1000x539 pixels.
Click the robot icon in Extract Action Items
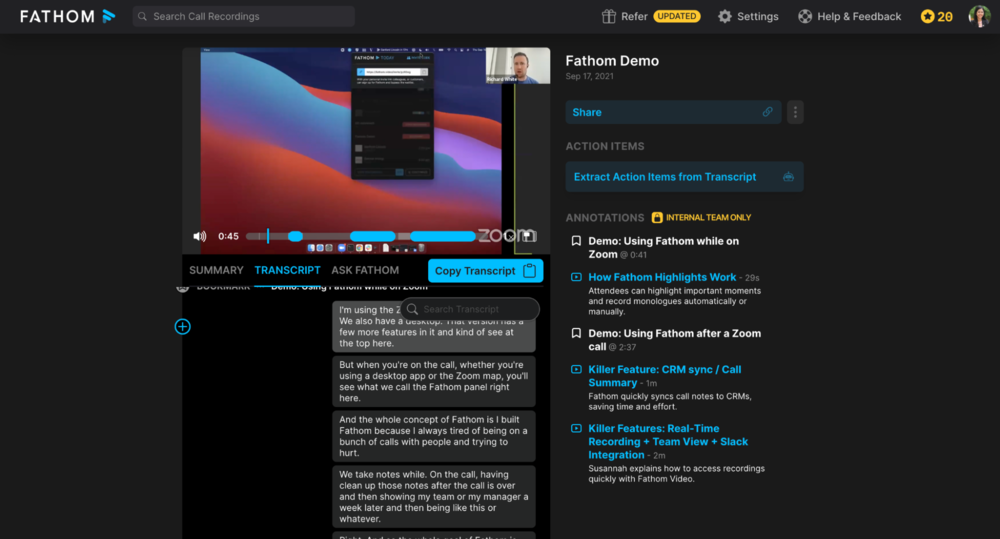pos(788,177)
